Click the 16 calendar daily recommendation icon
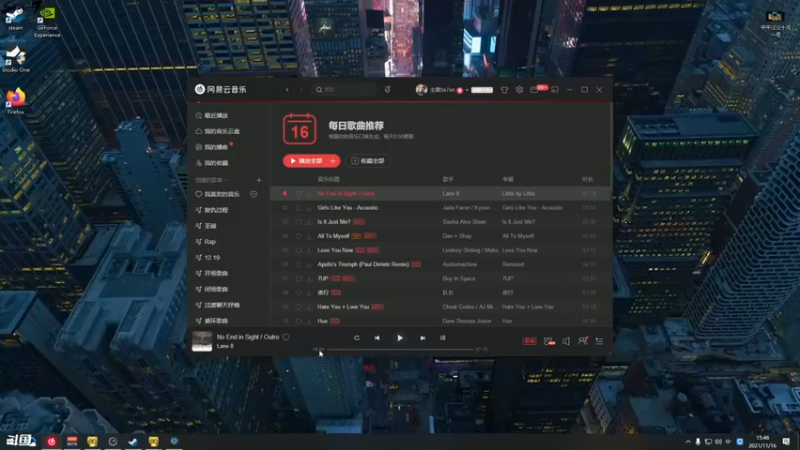Image resolution: width=800 pixels, height=450 pixels. 299,129
